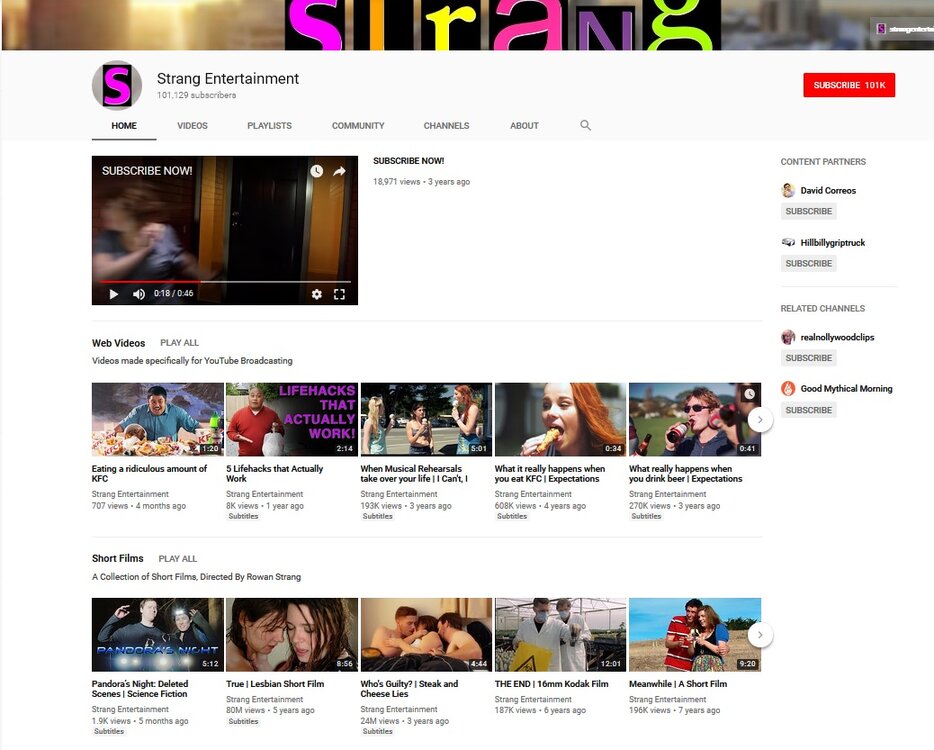Show next Short Films with arrow

coord(760,635)
